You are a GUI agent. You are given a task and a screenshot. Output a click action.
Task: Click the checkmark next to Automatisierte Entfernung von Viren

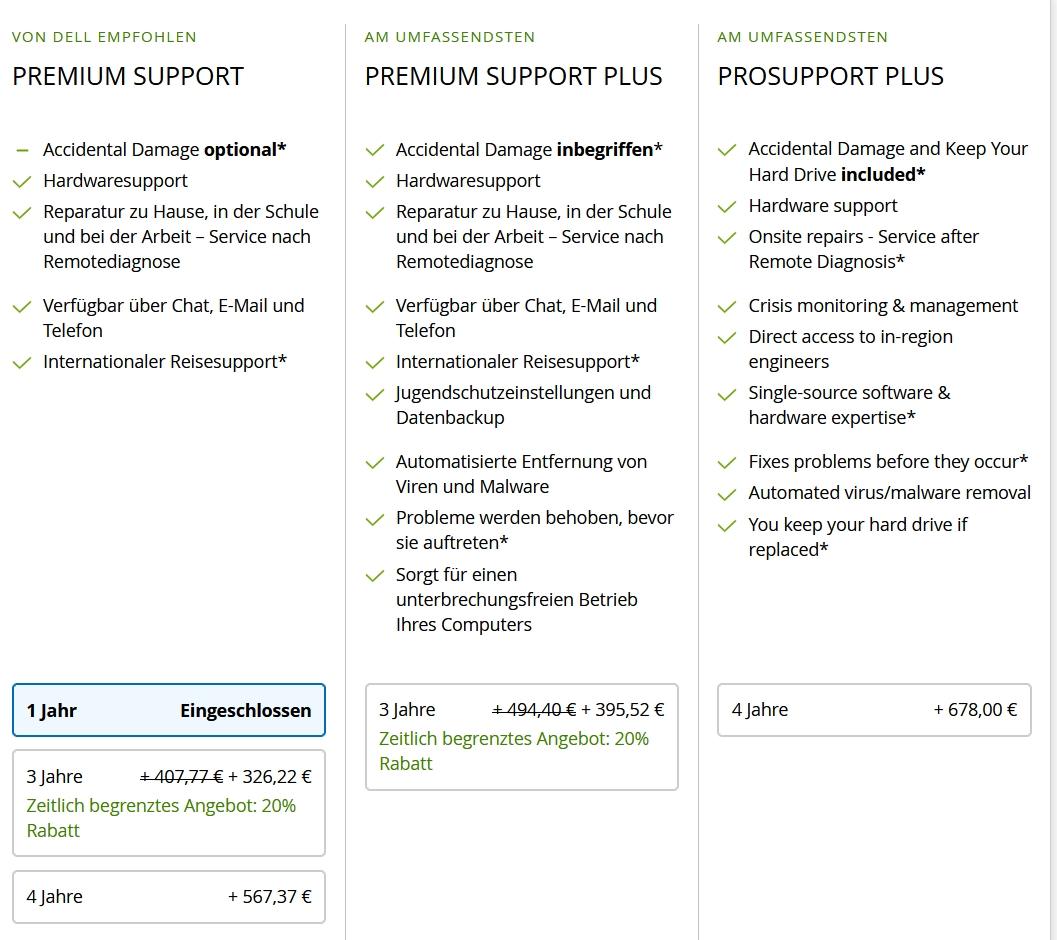375,463
